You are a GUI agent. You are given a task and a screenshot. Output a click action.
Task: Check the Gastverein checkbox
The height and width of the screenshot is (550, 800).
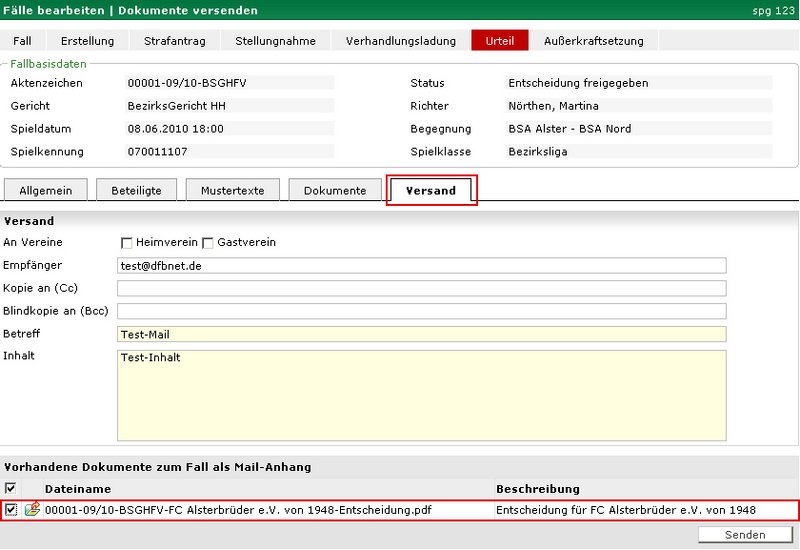click(208, 243)
